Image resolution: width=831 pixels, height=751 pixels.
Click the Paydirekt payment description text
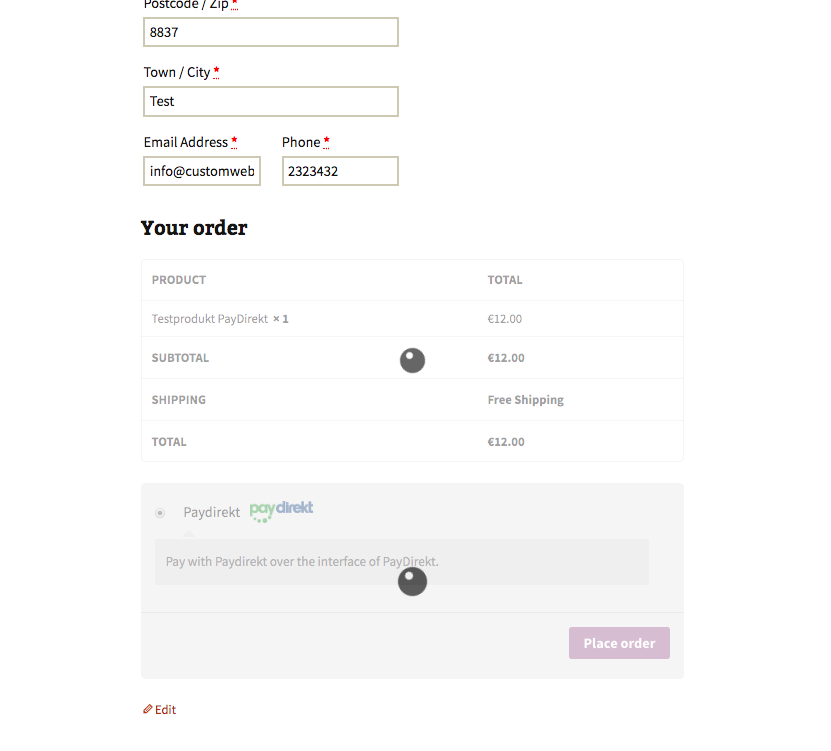tap(302, 562)
